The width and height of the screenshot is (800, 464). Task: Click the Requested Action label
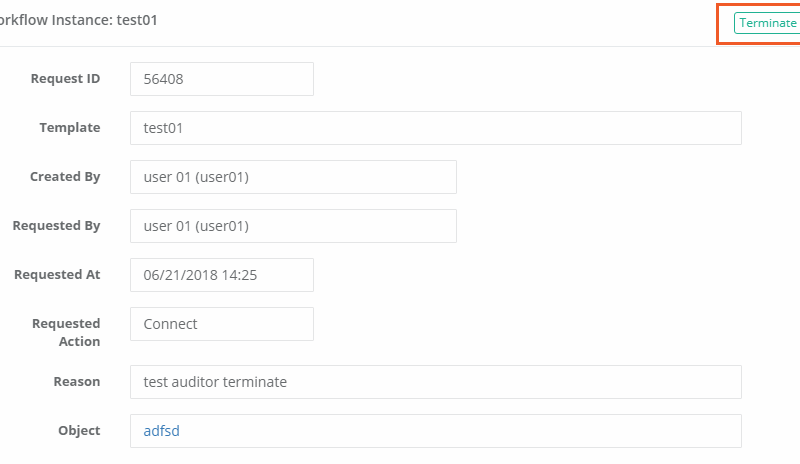tap(66, 332)
